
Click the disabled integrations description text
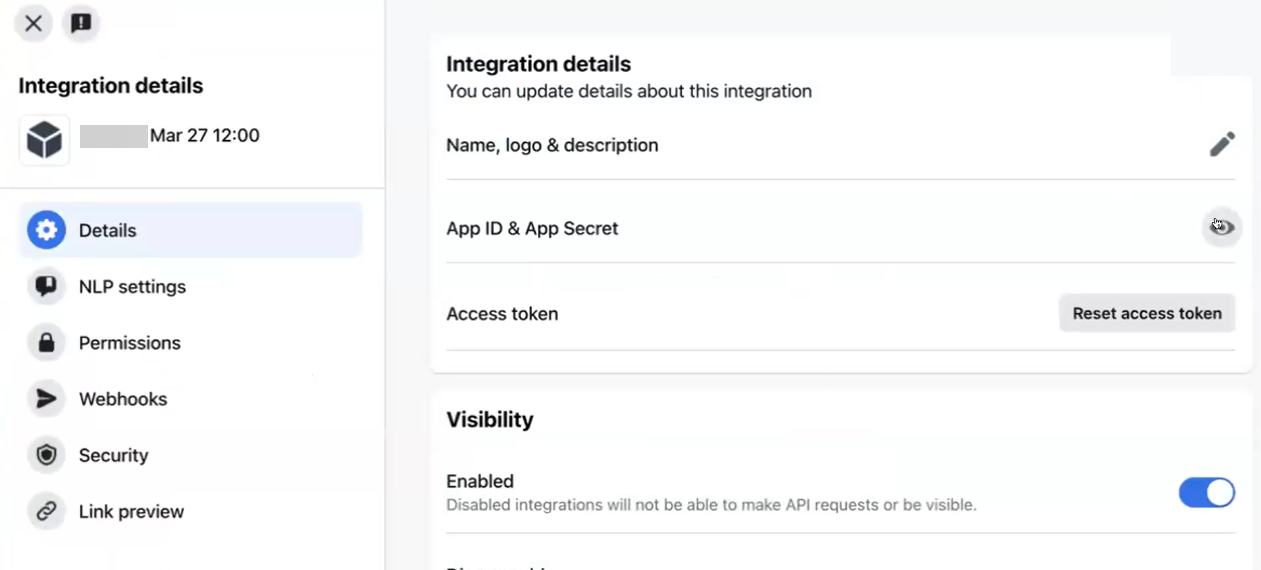tap(711, 505)
